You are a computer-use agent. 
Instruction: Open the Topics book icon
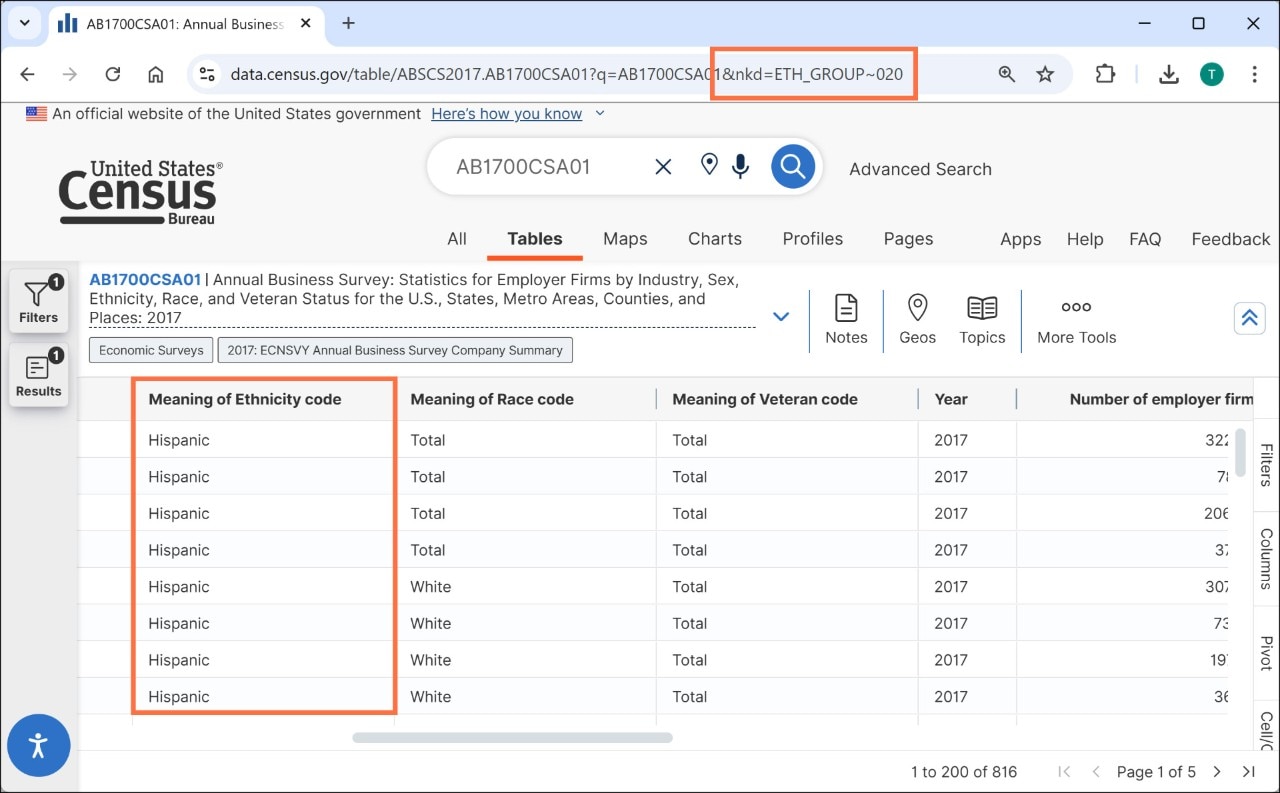(x=982, y=320)
